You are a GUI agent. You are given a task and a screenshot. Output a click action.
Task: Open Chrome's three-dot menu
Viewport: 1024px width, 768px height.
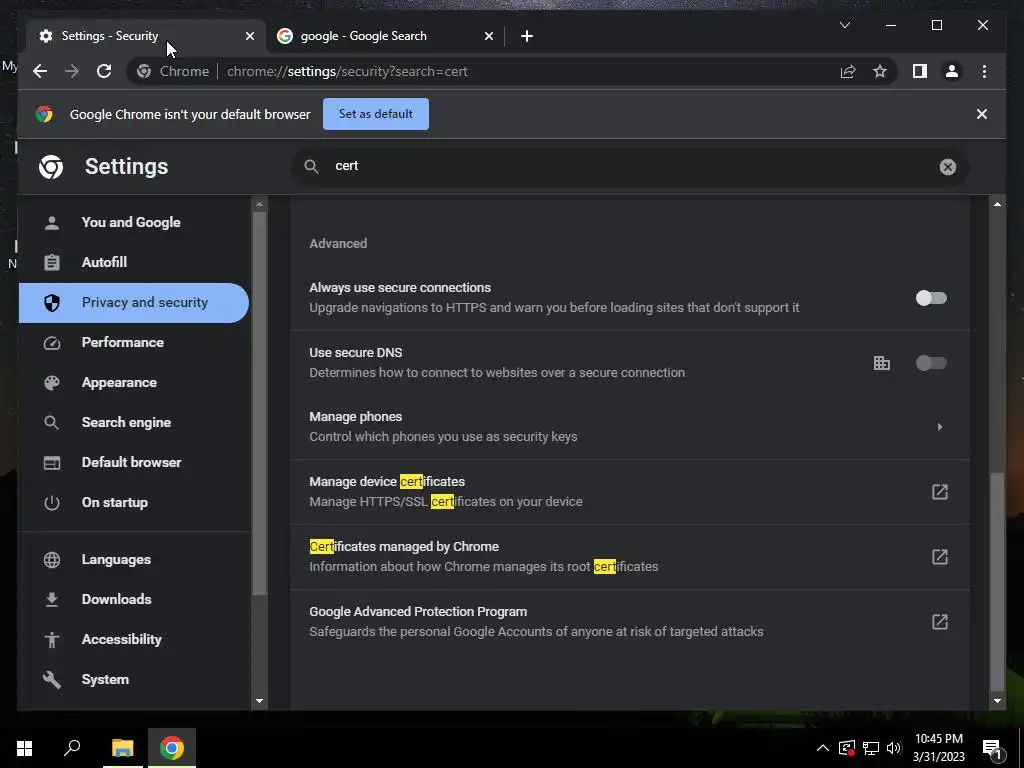[984, 71]
